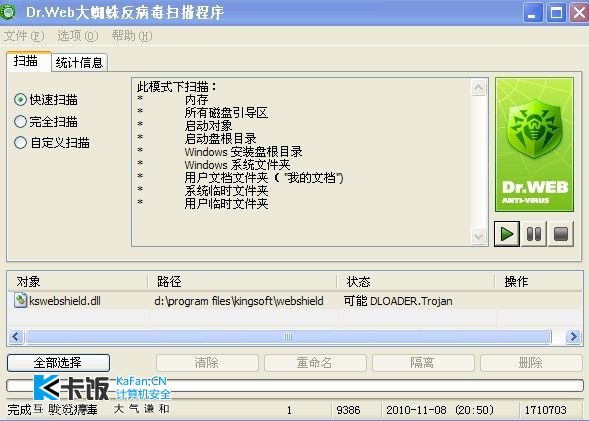
Task: Click the 全部选择 select all button
Action: [58, 363]
